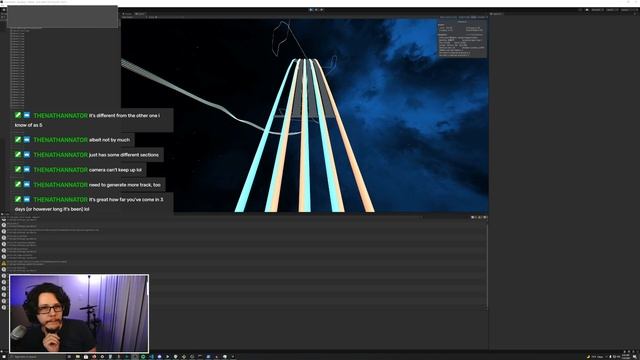Open the Layers dropdown
640x360 pixels.
[x=612, y=10]
